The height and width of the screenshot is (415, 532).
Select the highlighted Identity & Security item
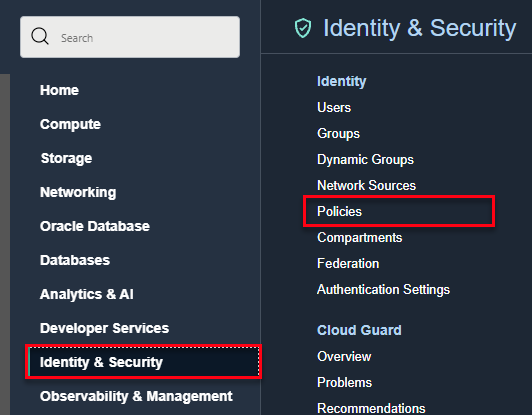pos(144,362)
